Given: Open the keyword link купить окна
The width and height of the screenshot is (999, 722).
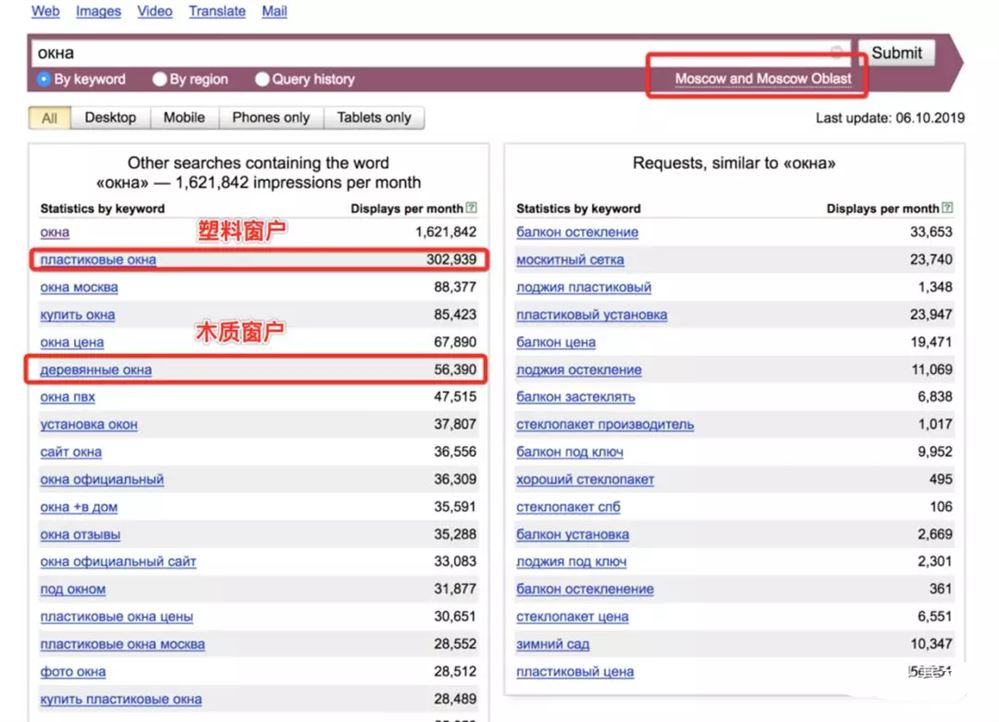Looking at the screenshot, I should [78, 314].
